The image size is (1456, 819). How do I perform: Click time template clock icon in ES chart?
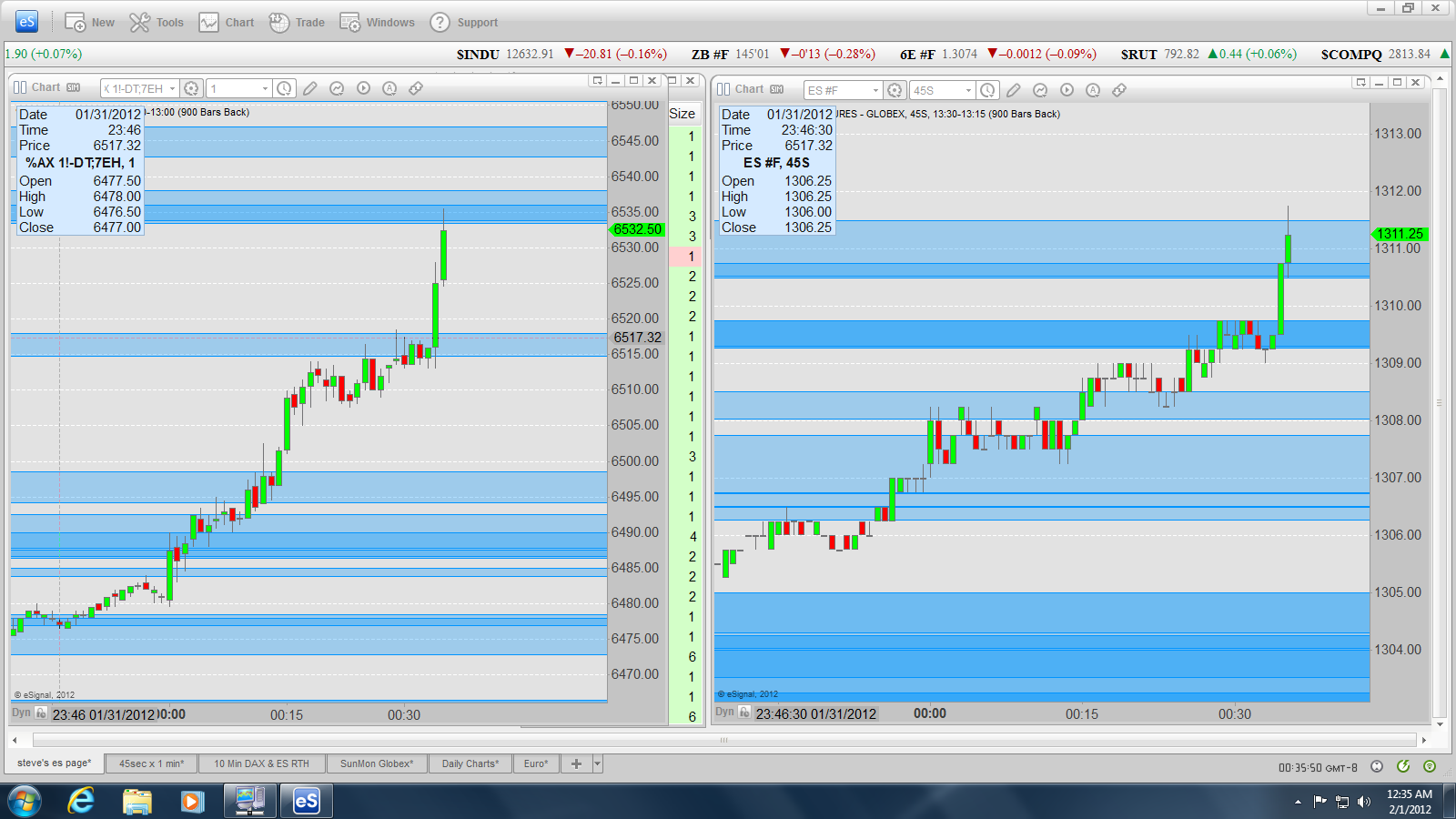pos(987,90)
